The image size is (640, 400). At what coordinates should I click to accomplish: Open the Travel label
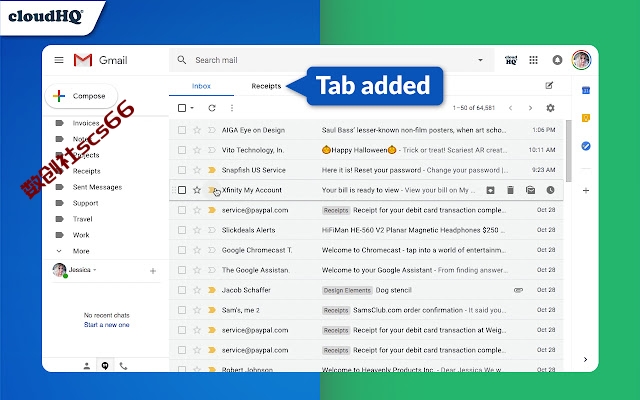(82, 219)
